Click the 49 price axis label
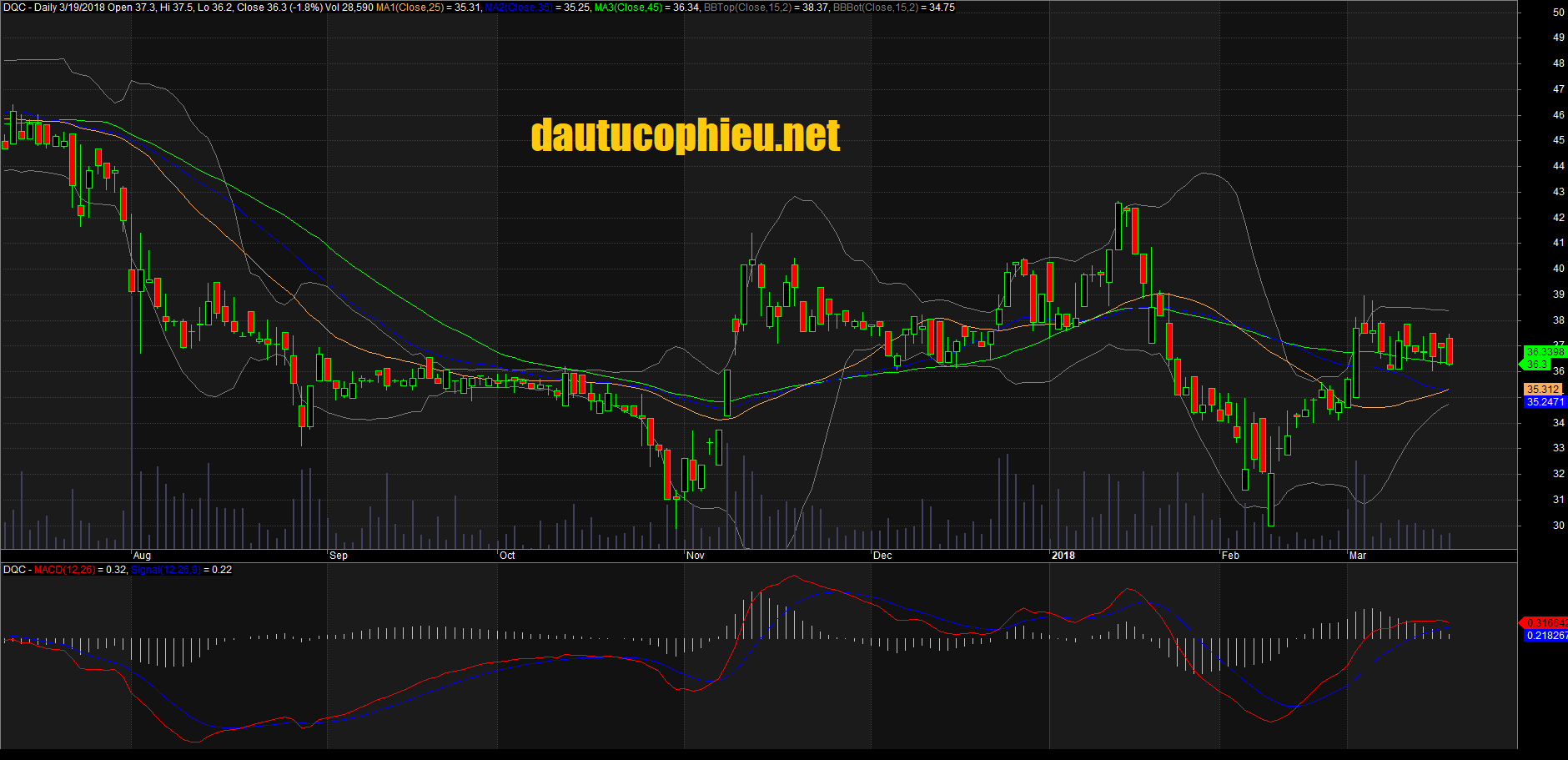 coord(1558,38)
